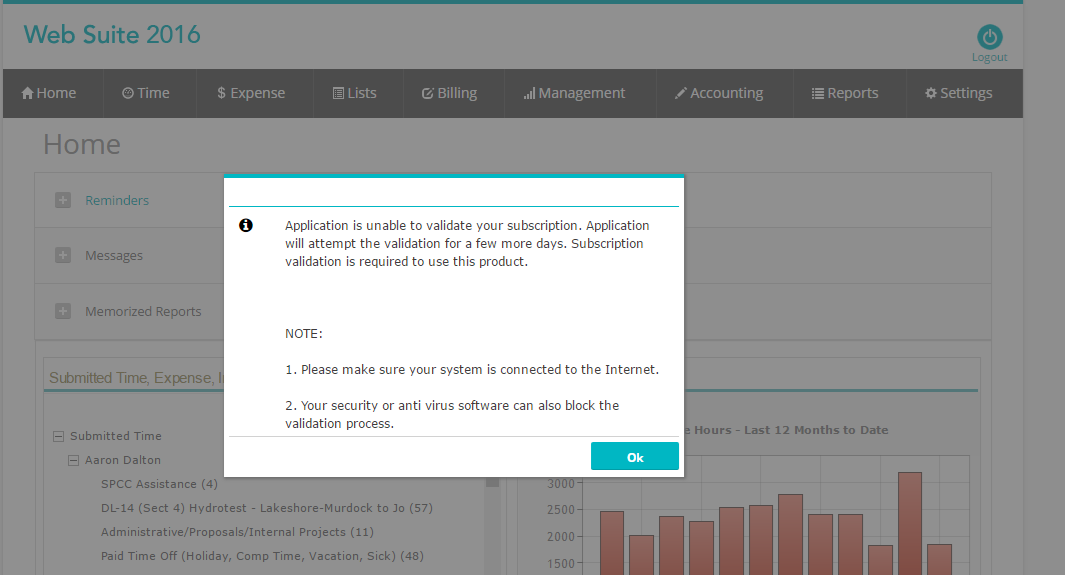Open the Billing menu
Screen dimensions: 1065x575
point(449,93)
